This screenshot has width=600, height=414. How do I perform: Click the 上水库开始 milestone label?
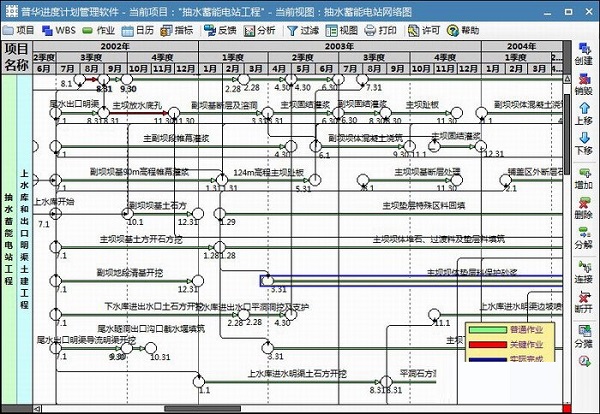point(54,202)
